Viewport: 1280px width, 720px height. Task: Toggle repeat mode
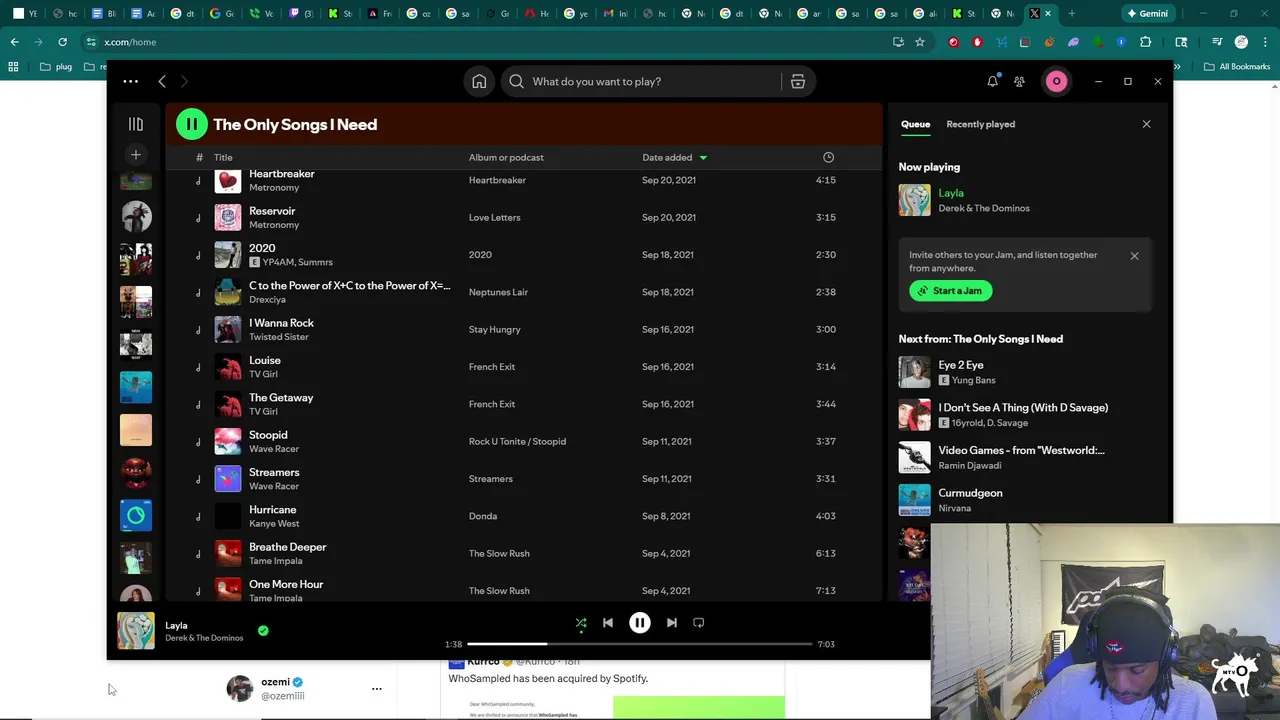pyautogui.click(x=699, y=623)
